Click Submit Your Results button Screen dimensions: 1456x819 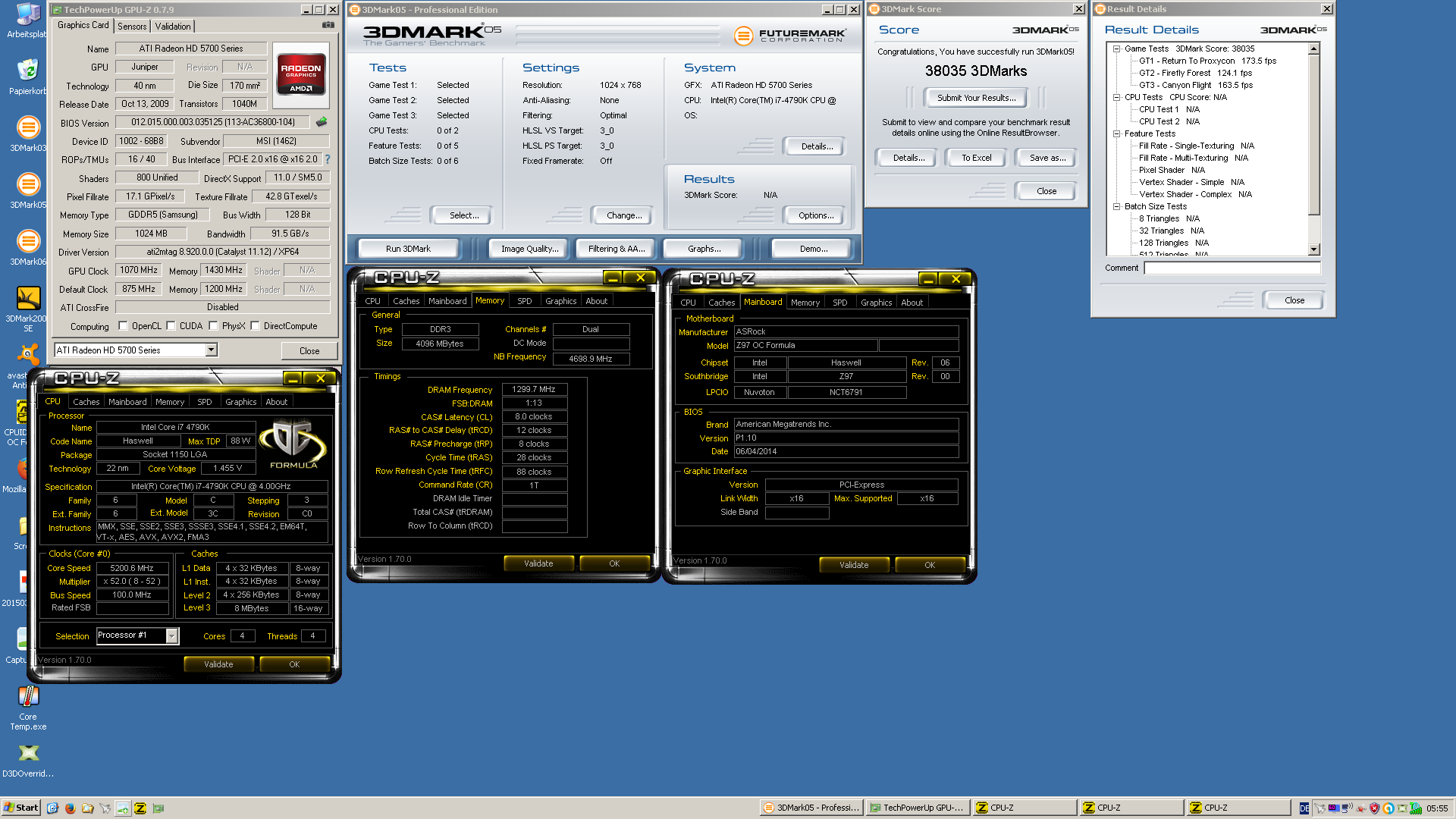pyautogui.click(x=976, y=98)
